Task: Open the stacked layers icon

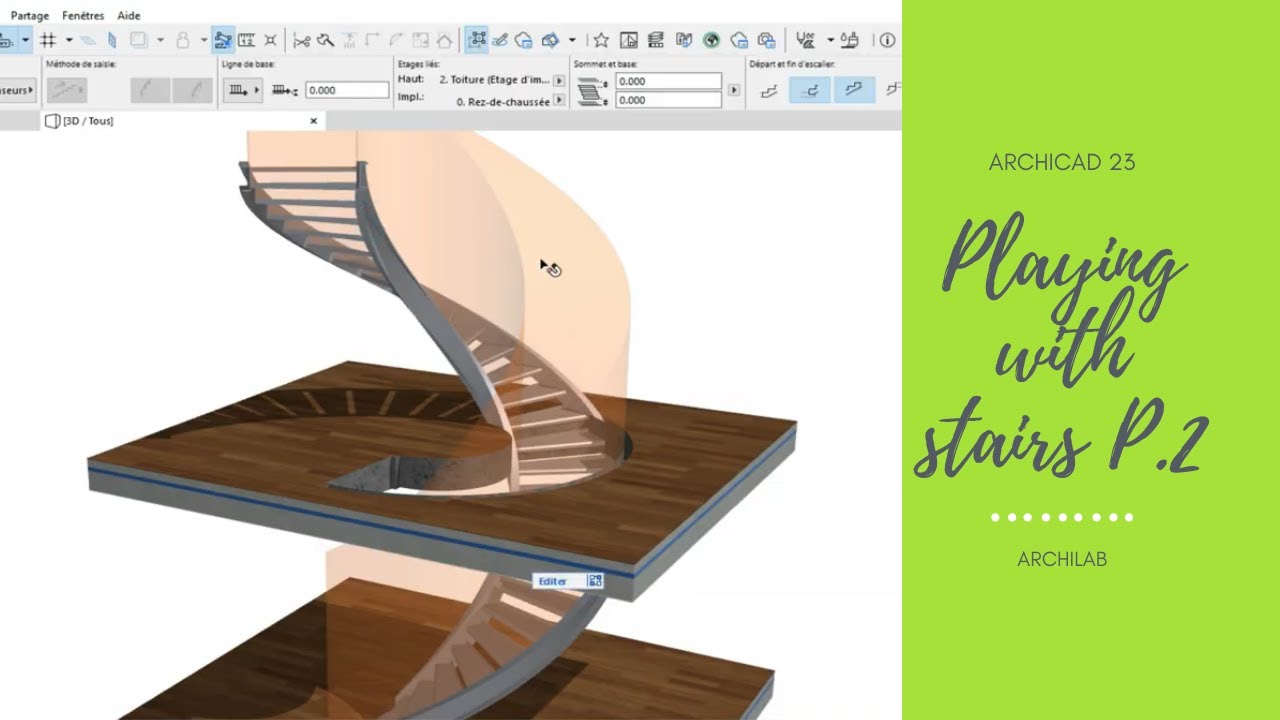Action: (x=656, y=40)
